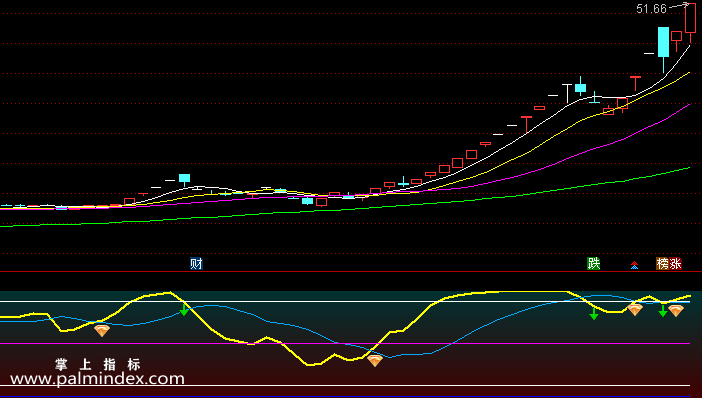702x398 pixels.
Task: Click the leftmost green down-arrow signal
Action: pos(184,309)
